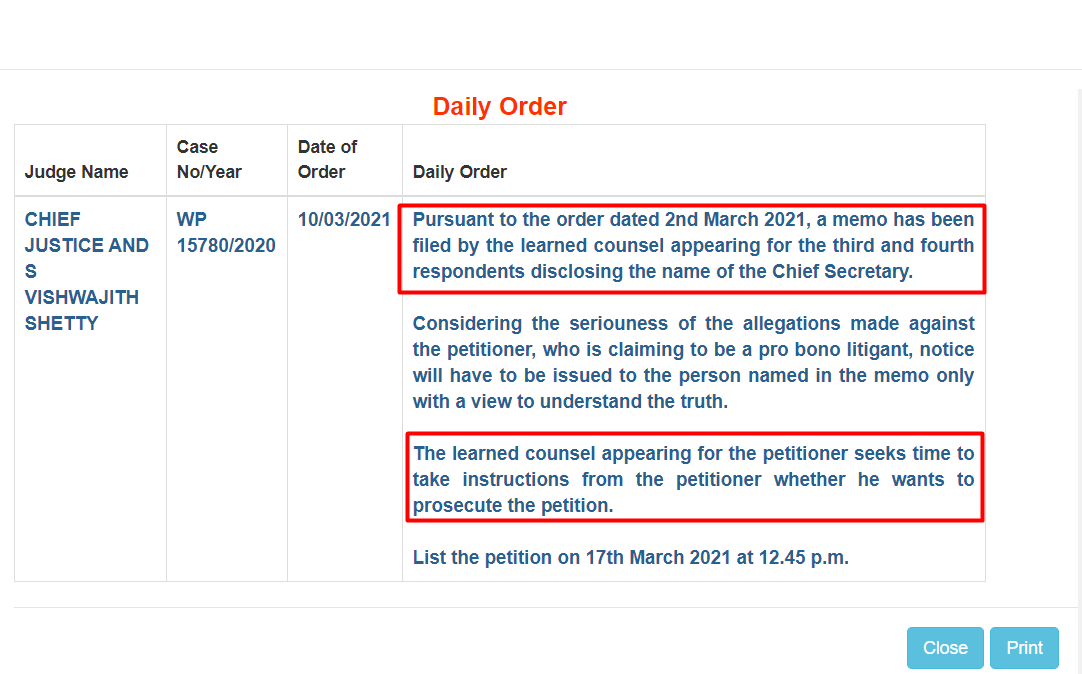Click the paragraph starting 'Pursuant to the order'
Viewport: 1082px width, 674px height.
tap(693, 246)
